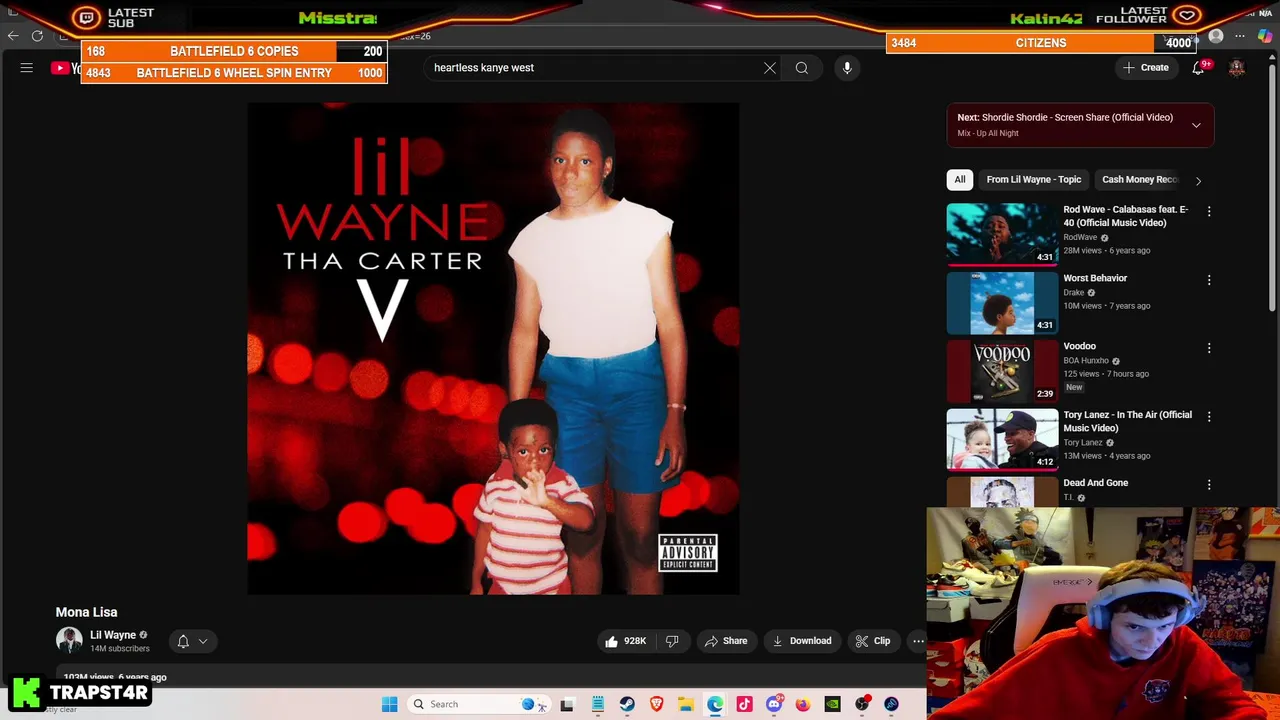Image resolution: width=1280 pixels, height=720 pixels.
Task: Open the Windows Start menu
Action: coord(389,704)
